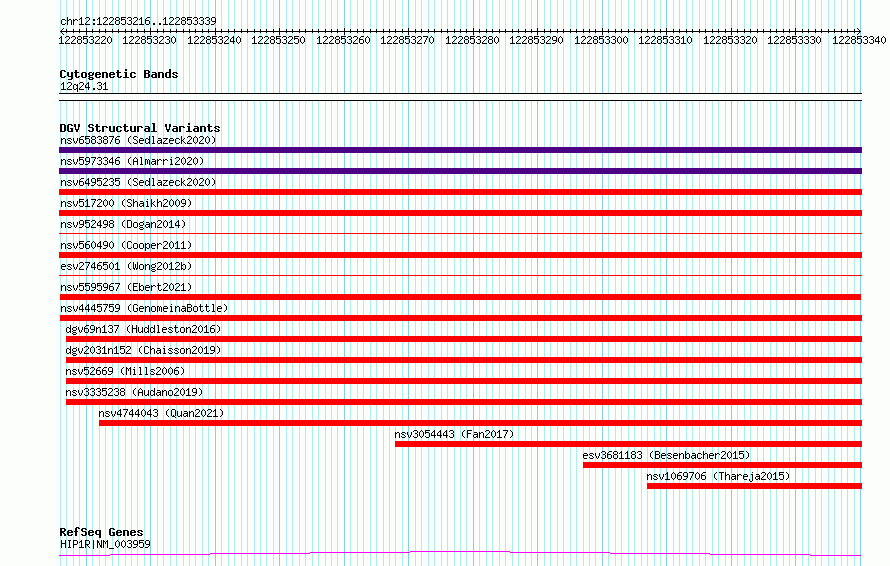Click ruler position 122853220
Screen dimensions: 890x566
85,40
